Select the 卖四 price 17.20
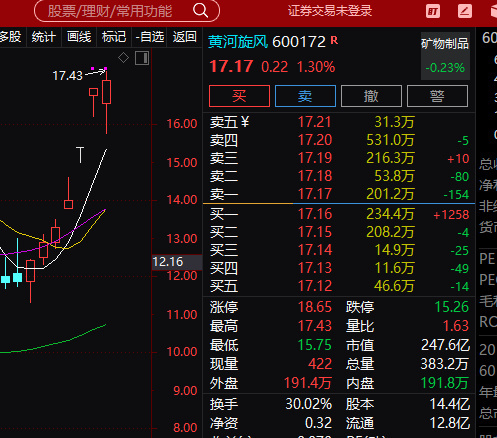This screenshot has width=497, height=438. pos(315,140)
